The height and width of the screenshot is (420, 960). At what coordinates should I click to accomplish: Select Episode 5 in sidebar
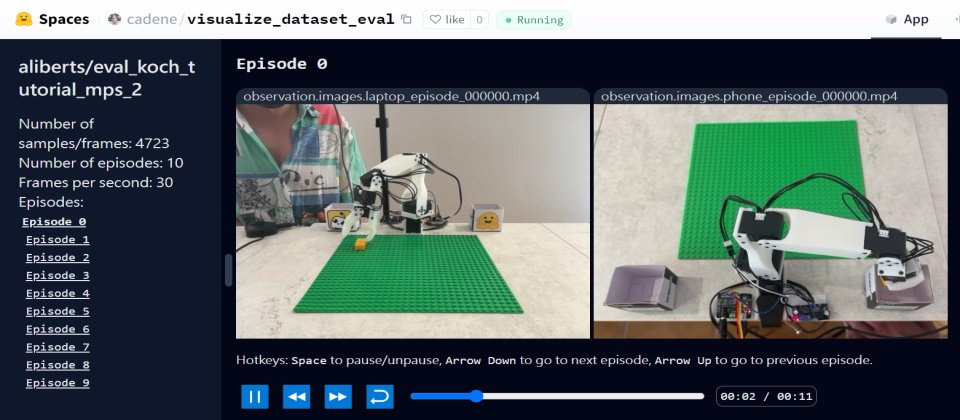(x=58, y=311)
